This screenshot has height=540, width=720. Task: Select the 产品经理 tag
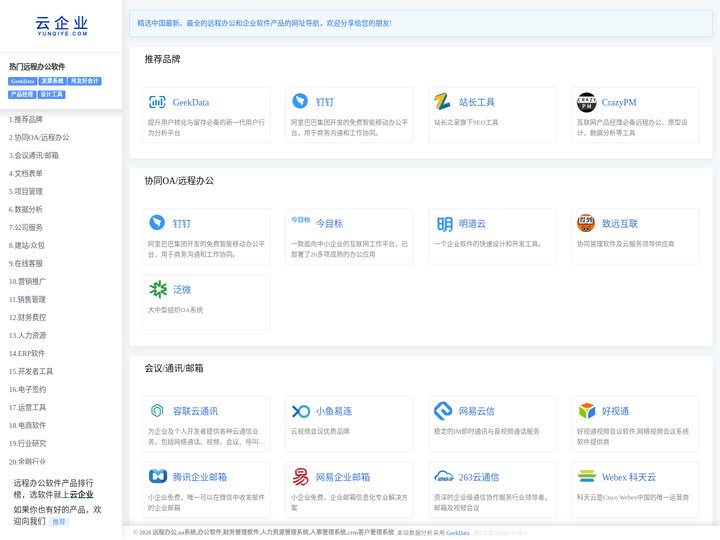22,95
